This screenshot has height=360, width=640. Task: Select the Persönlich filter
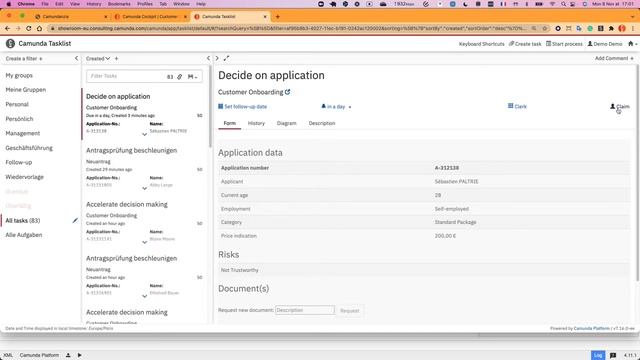pyautogui.click(x=19, y=119)
